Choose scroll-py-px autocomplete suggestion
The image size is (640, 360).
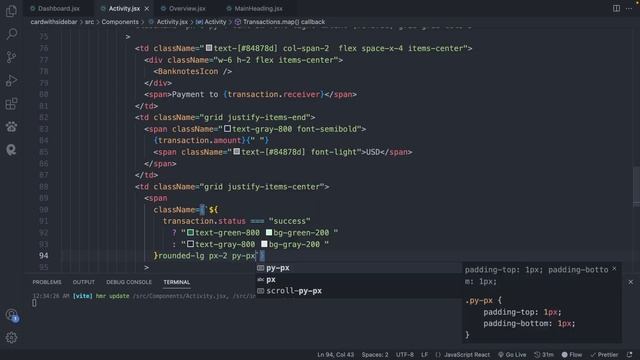[358, 291]
